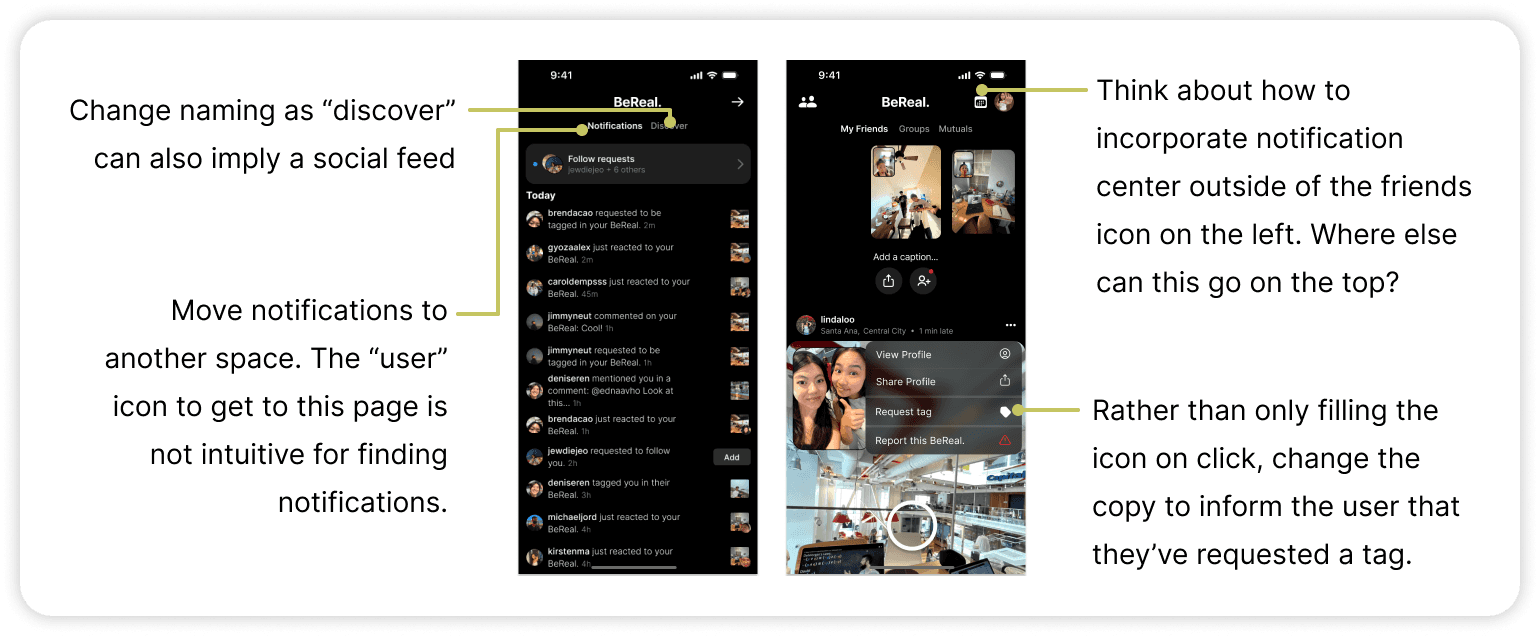Open caroldempsss just reacted notification text

pyautogui.click(x=619, y=287)
